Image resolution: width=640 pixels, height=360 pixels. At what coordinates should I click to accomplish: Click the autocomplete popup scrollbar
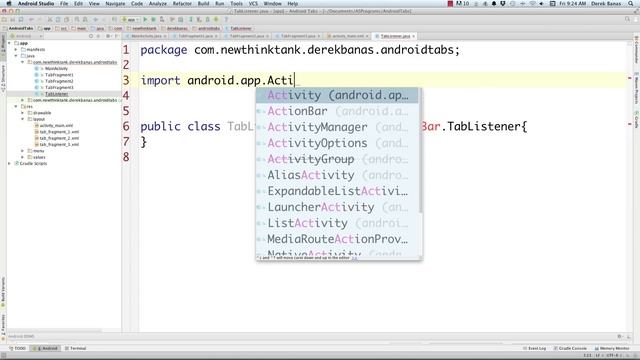point(420,150)
